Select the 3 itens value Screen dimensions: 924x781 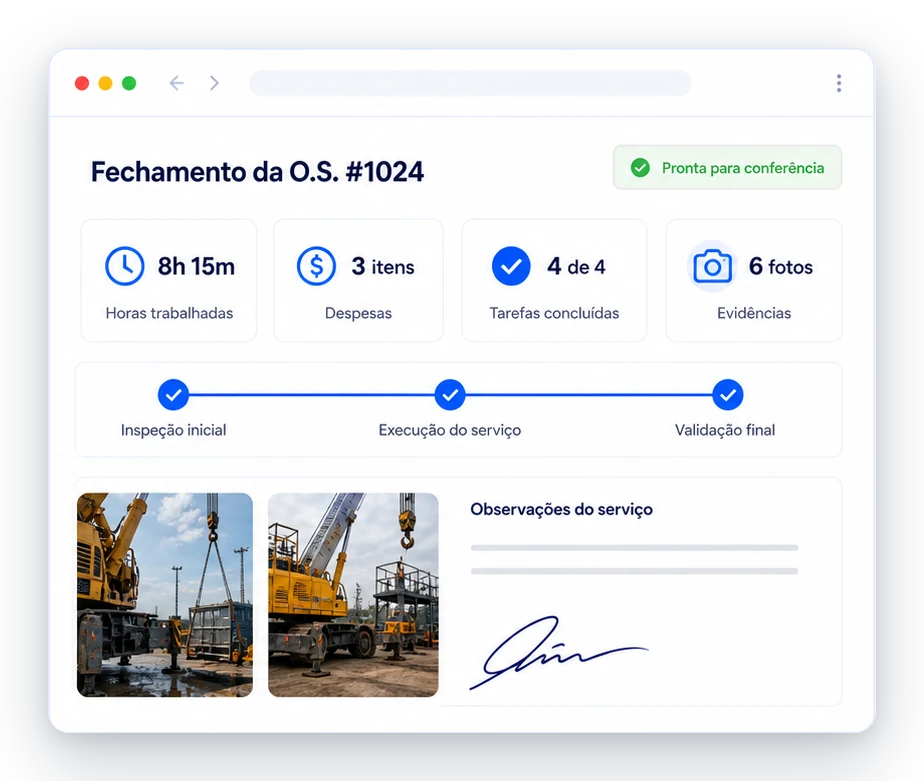383,266
